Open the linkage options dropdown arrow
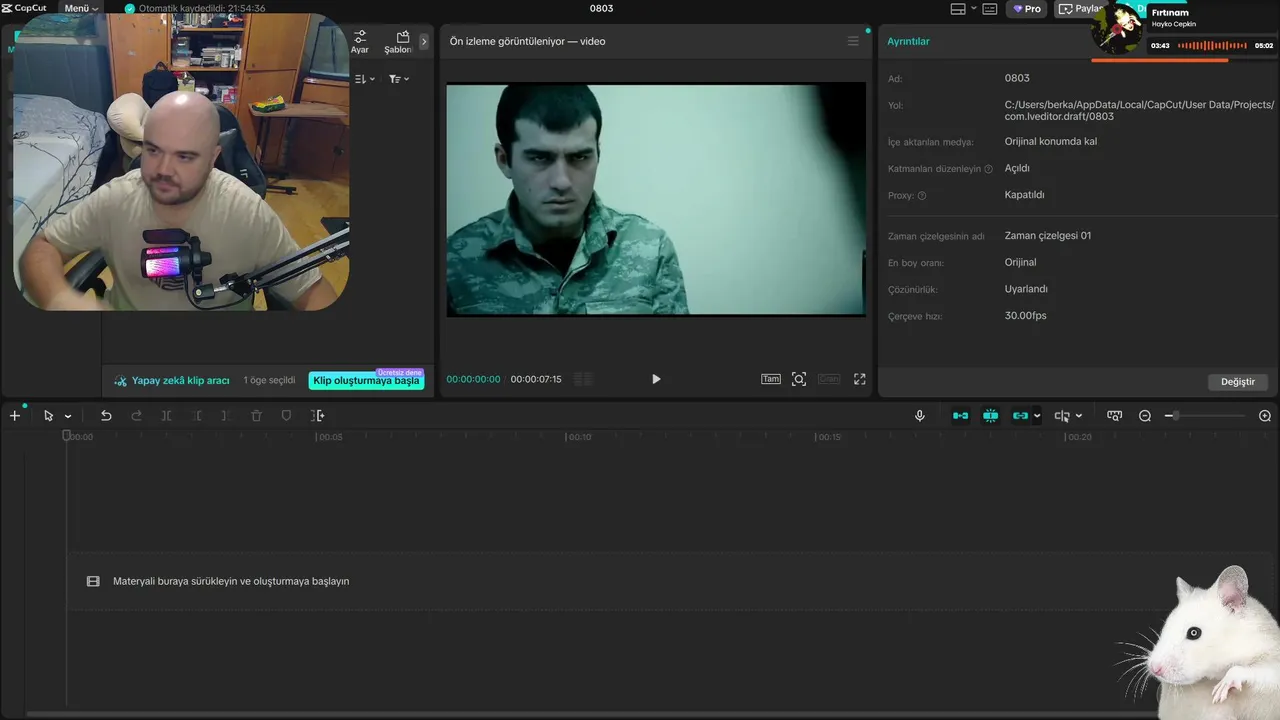This screenshot has width=1280, height=720. click(1037, 416)
